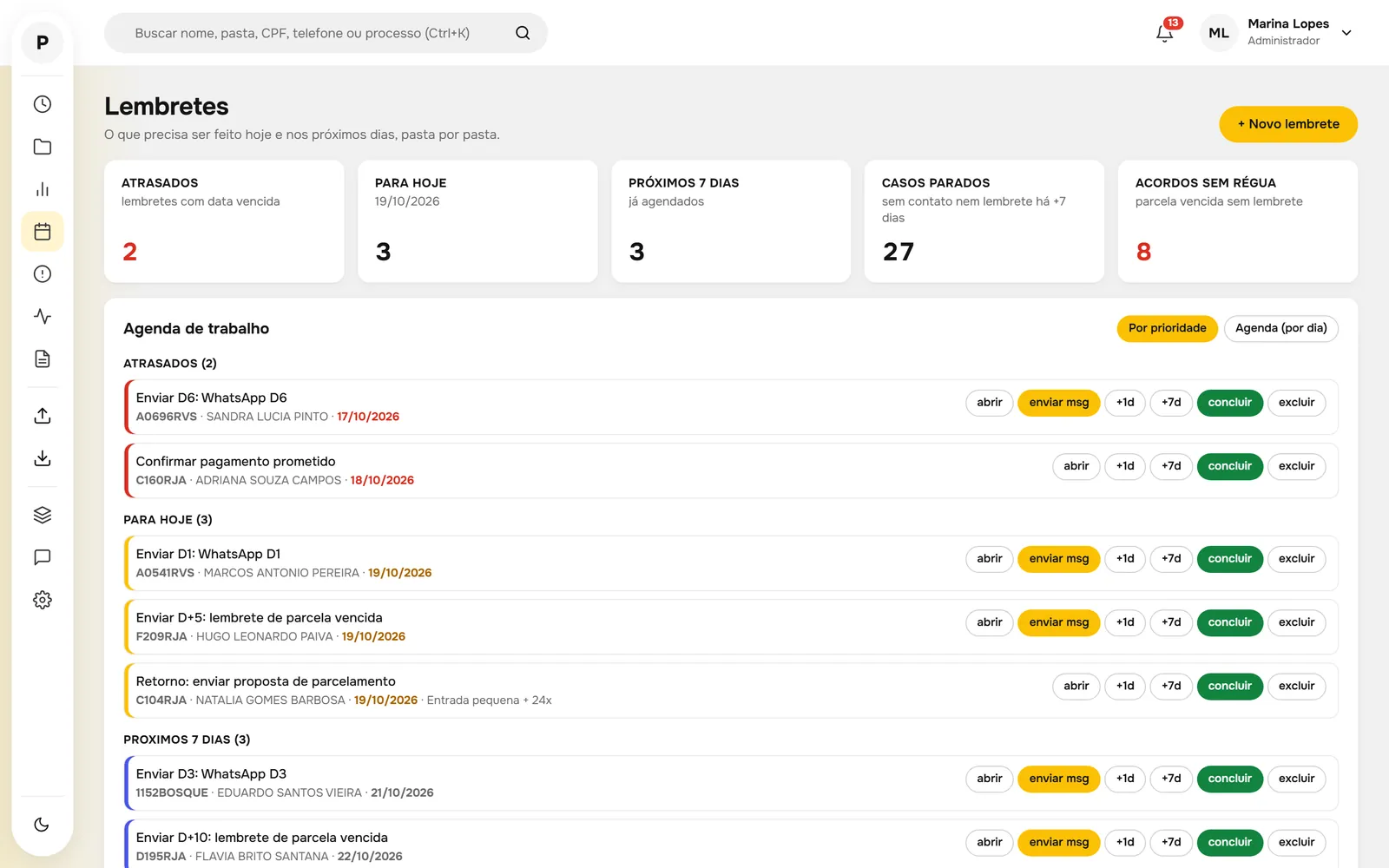Click the search magnifier icon
This screenshot has width=1389, height=868.
click(523, 33)
